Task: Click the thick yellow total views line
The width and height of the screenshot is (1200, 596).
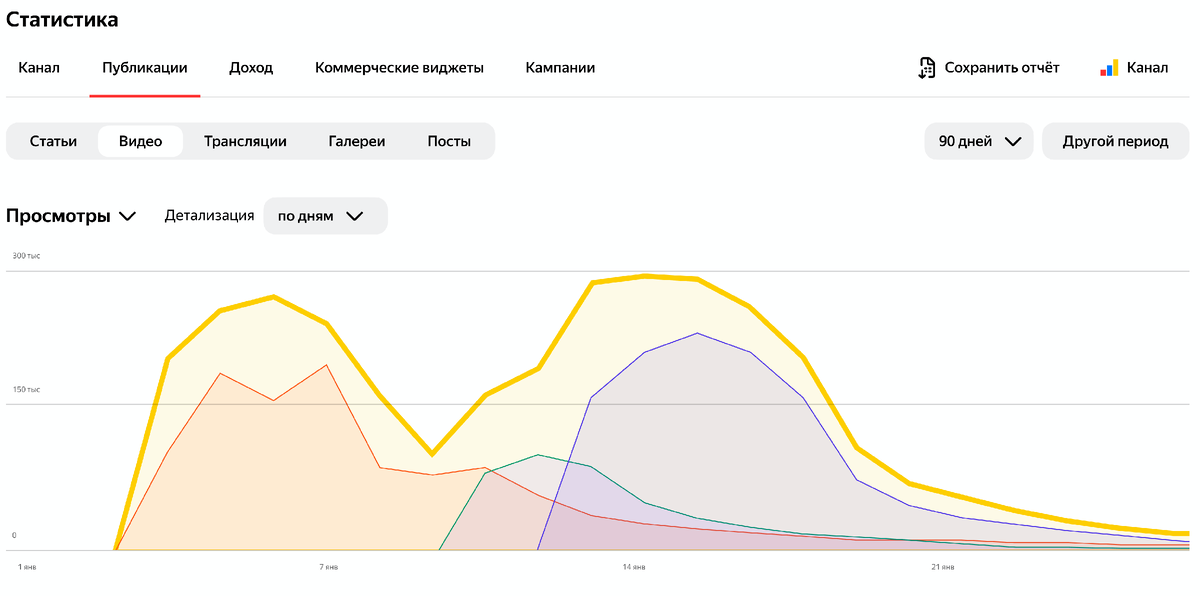Action: click(x=645, y=276)
